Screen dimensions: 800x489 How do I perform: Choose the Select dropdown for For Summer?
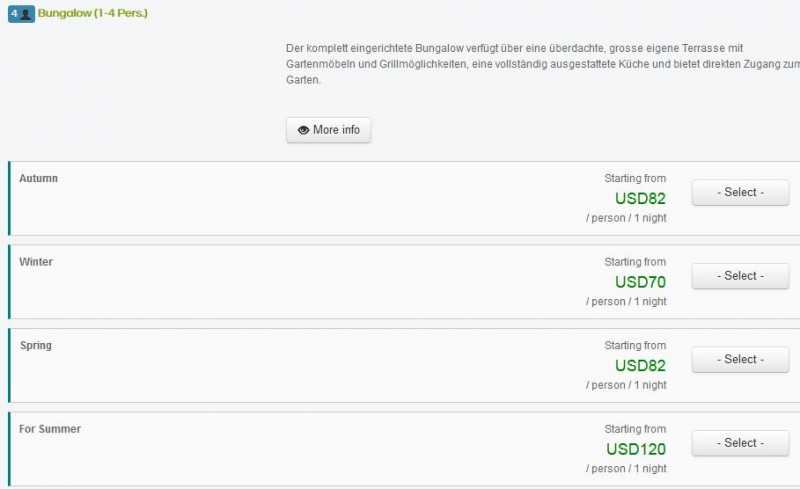(x=740, y=443)
